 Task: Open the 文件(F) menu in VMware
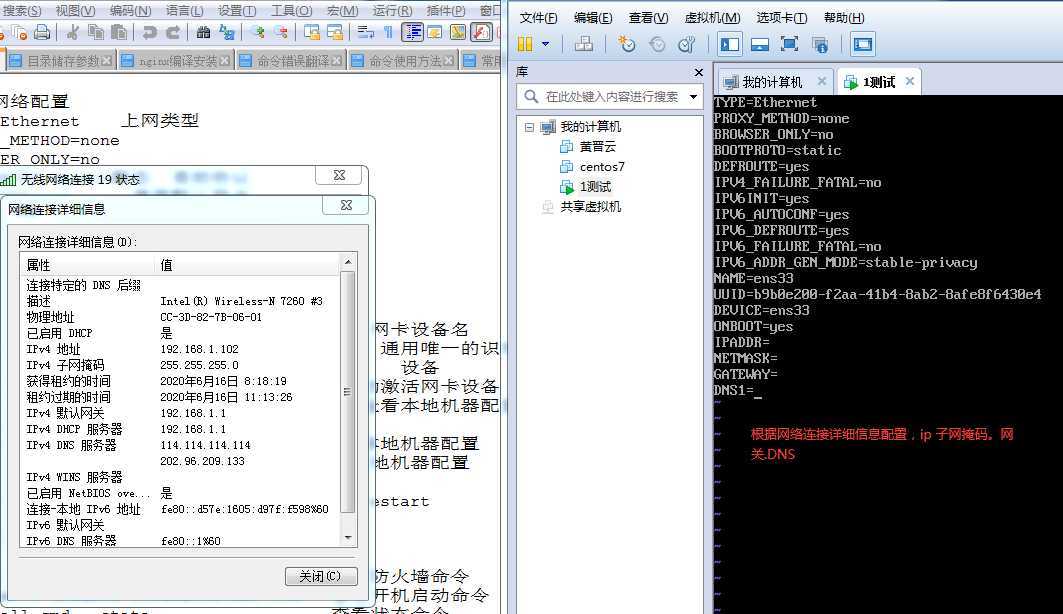coord(538,18)
